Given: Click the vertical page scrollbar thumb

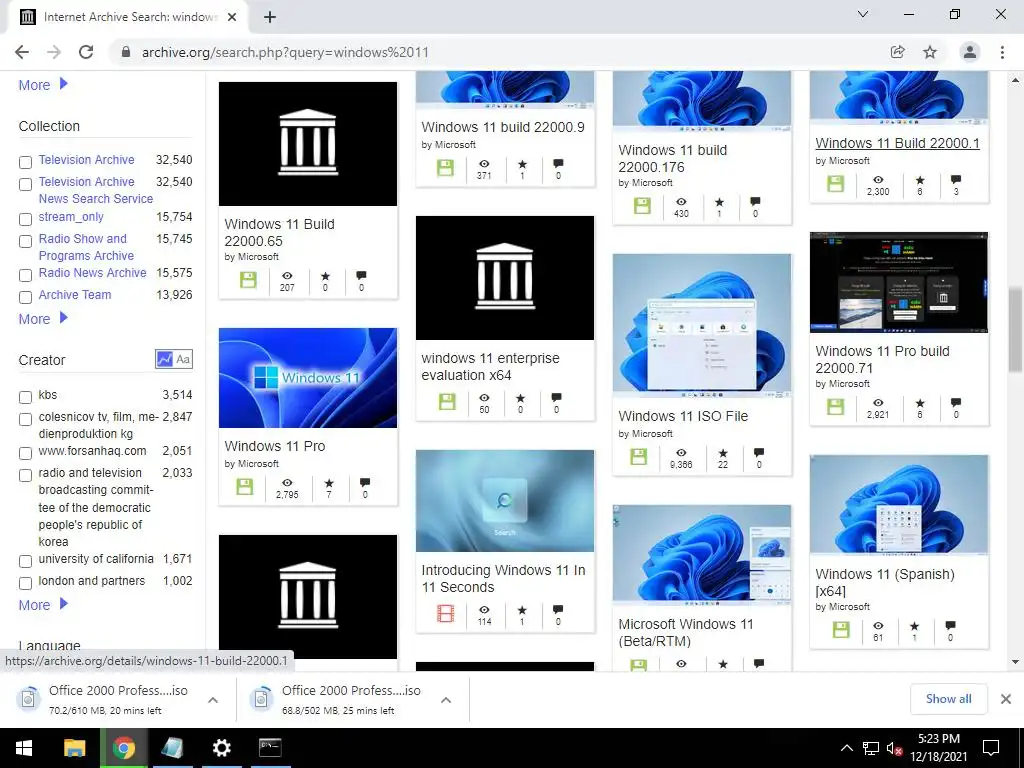Looking at the screenshot, I should click(x=1015, y=328).
